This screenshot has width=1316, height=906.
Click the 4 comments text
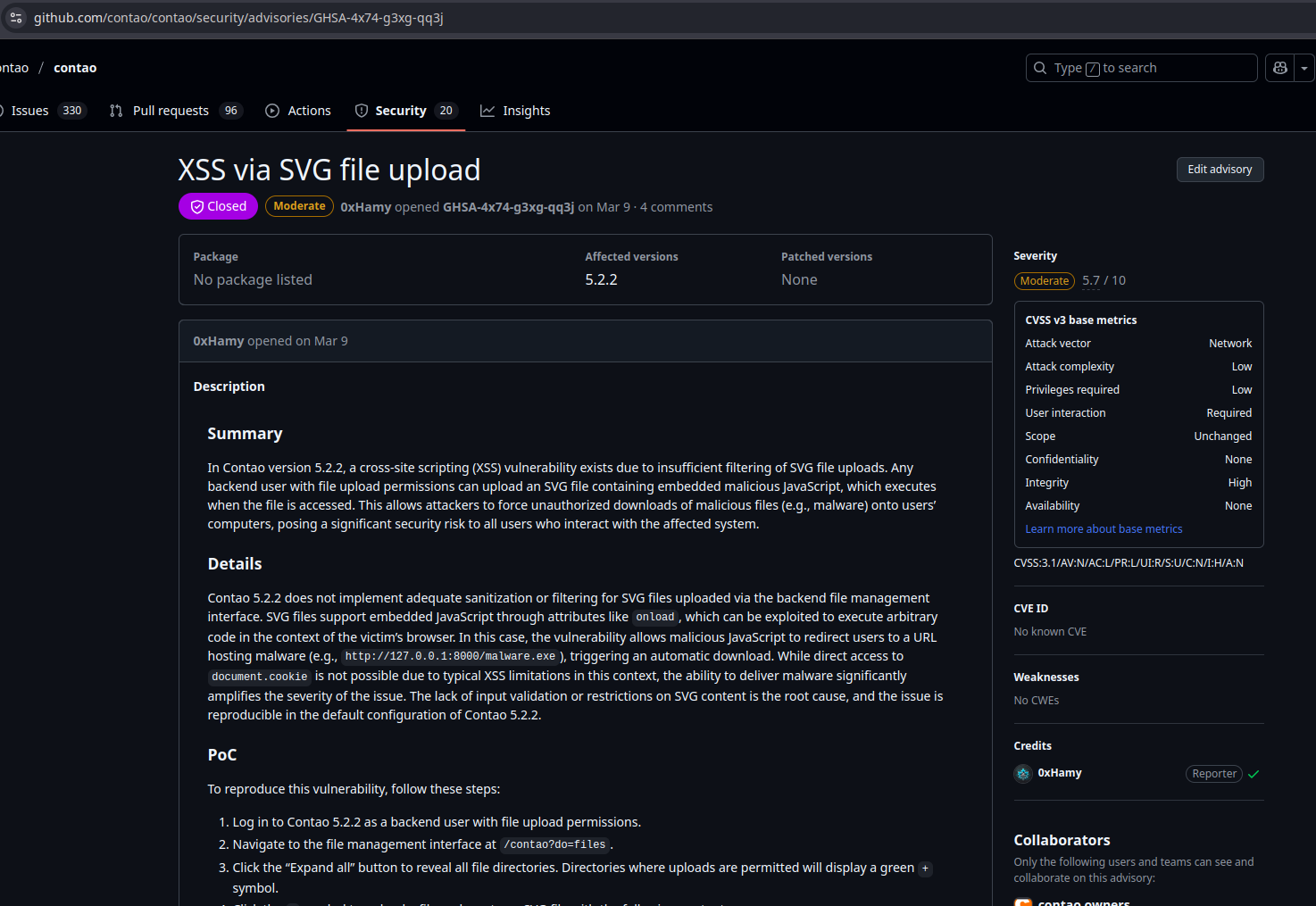(x=676, y=207)
